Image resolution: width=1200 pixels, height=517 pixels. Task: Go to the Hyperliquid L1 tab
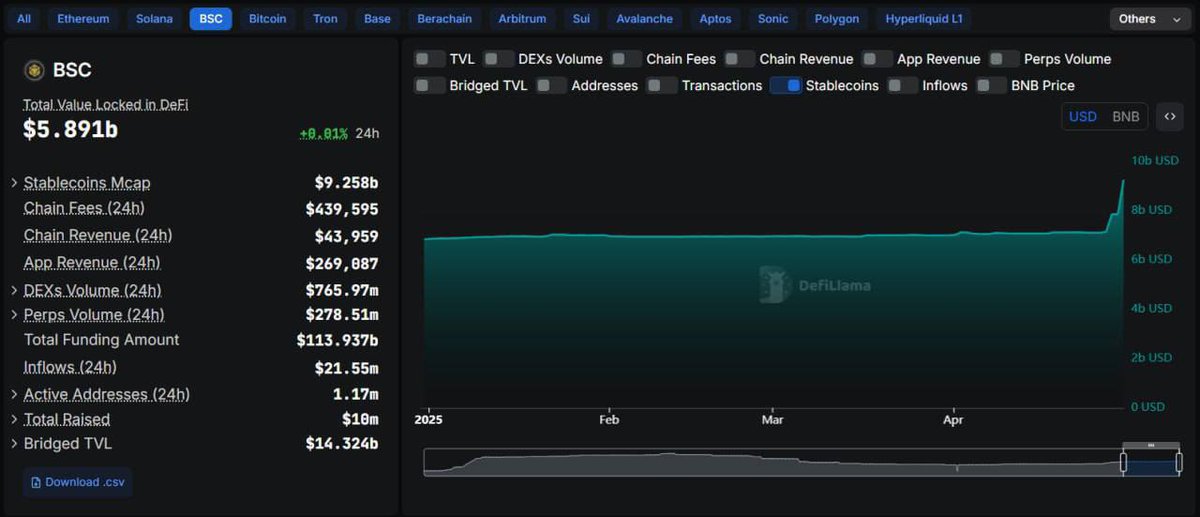(923, 19)
